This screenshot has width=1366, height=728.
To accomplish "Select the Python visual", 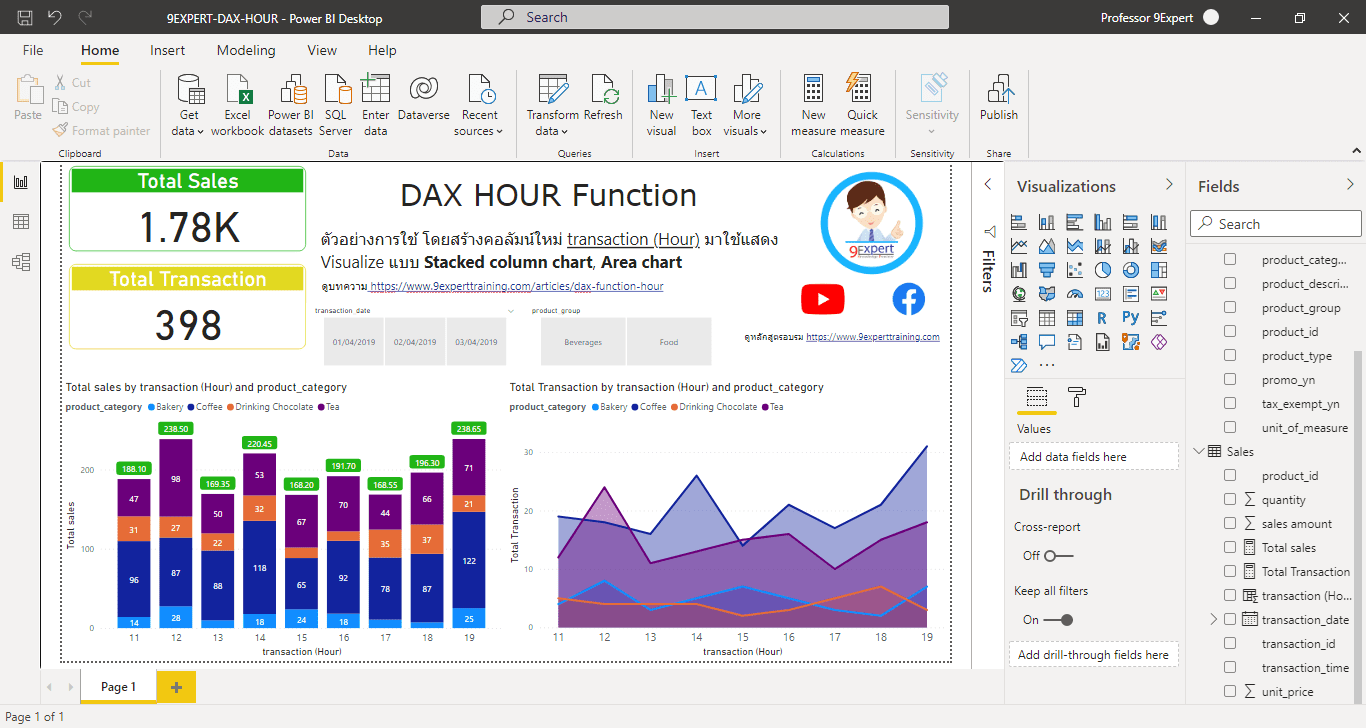I will tap(1131, 316).
